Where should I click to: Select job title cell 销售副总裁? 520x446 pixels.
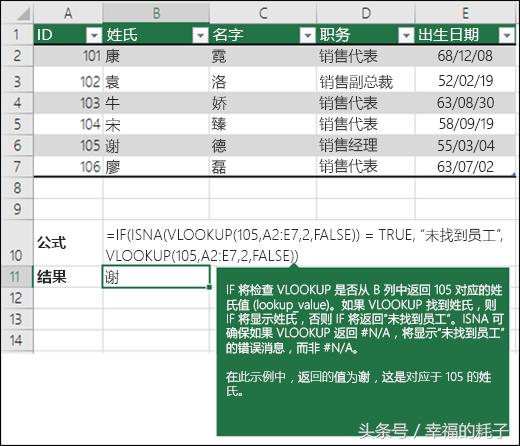click(x=366, y=80)
